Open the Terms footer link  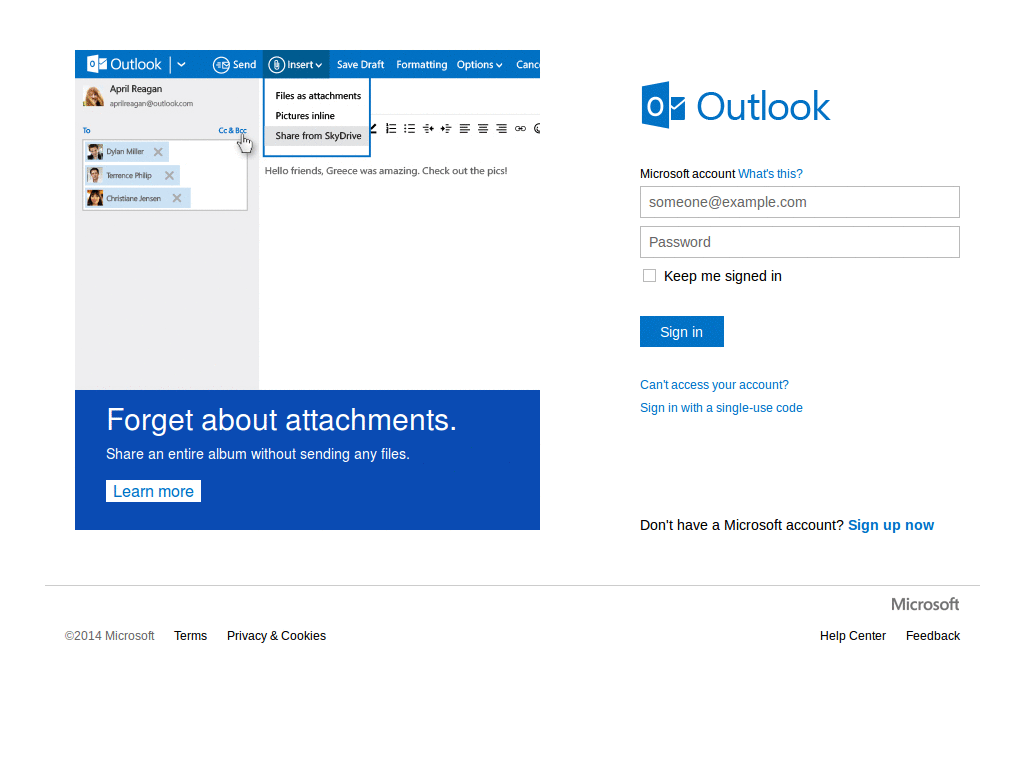pos(190,635)
